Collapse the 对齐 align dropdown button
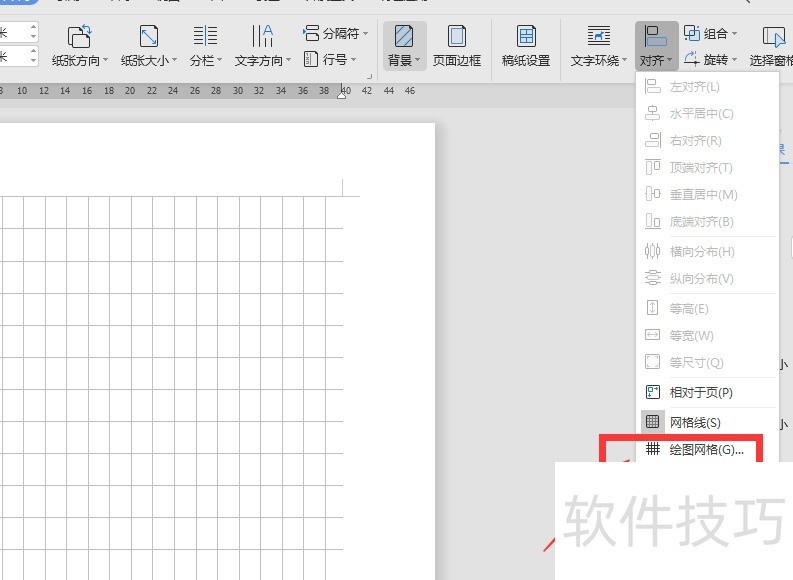This screenshot has height=580, width=793. click(x=656, y=46)
